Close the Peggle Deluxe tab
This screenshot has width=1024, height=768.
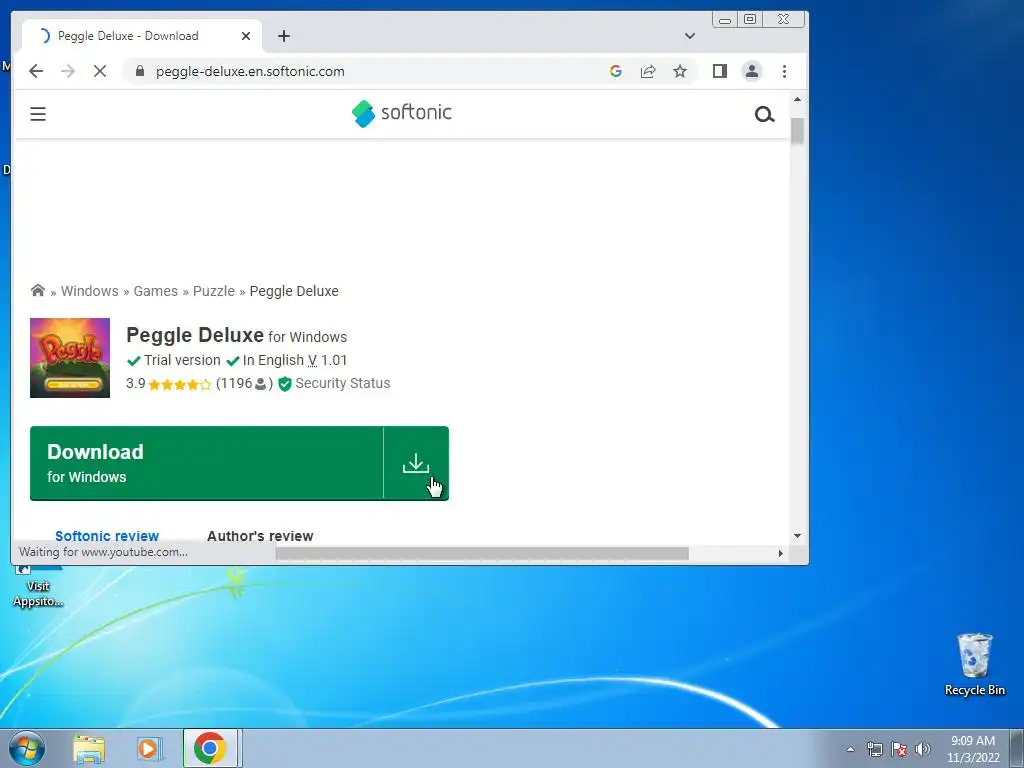[246, 36]
